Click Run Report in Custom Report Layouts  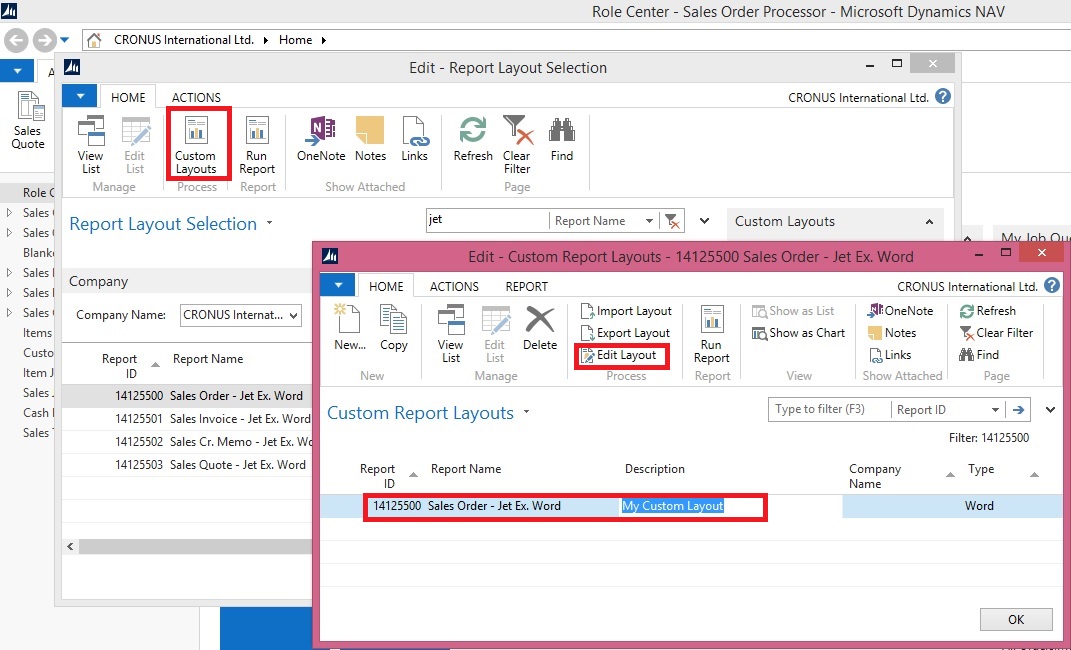click(x=711, y=335)
